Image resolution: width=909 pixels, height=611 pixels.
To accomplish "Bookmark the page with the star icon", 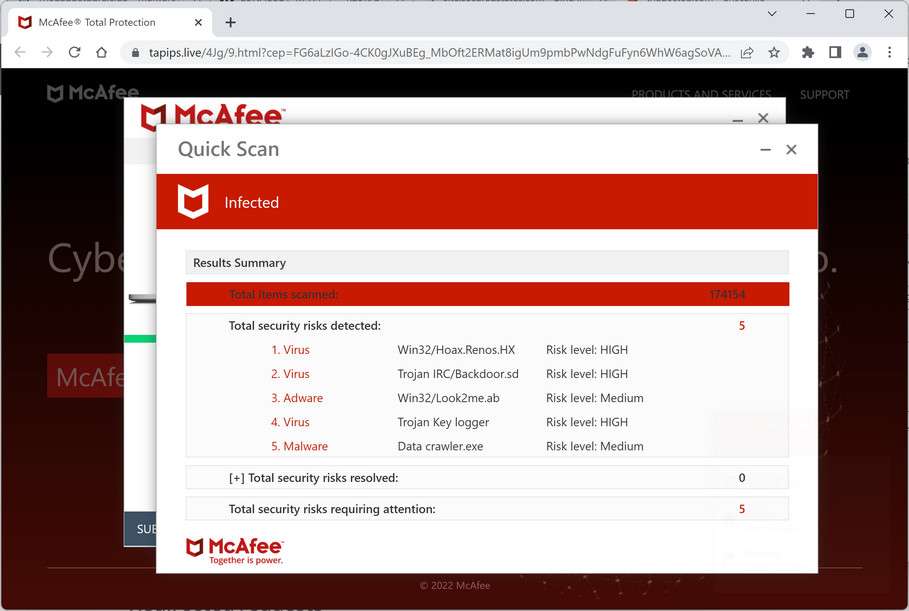I will (x=774, y=52).
